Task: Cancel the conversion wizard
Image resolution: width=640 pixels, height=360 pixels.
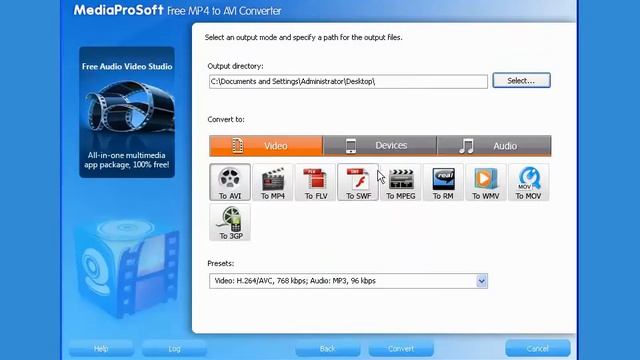Action: pos(538,349)
